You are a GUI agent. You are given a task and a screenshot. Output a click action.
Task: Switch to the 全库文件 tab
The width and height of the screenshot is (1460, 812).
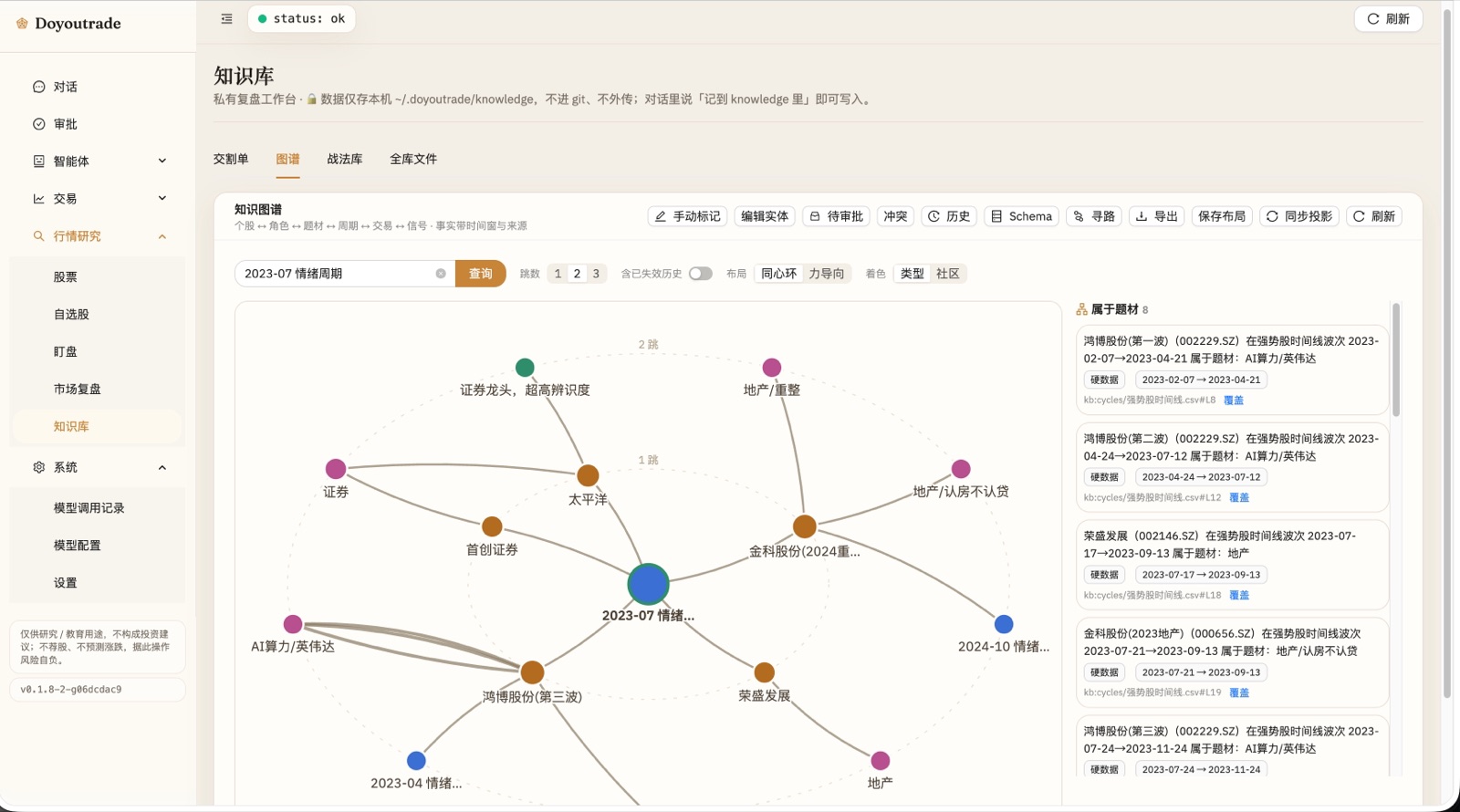(413, 159)
